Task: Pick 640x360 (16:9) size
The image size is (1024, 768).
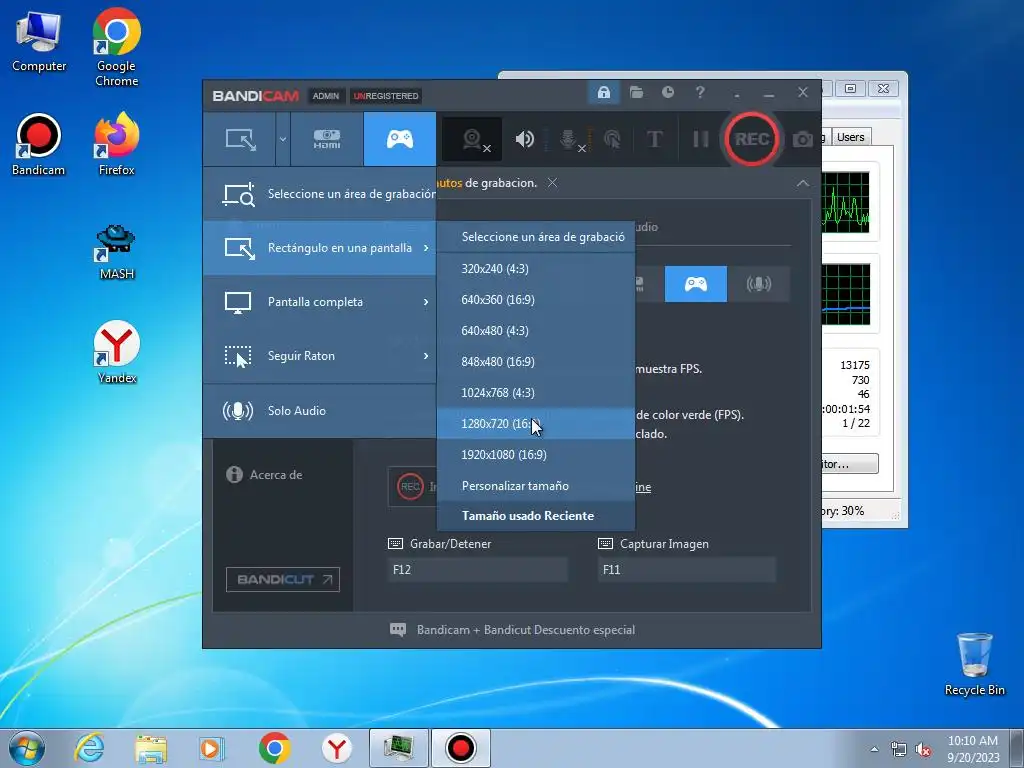Action: point(536,300)
